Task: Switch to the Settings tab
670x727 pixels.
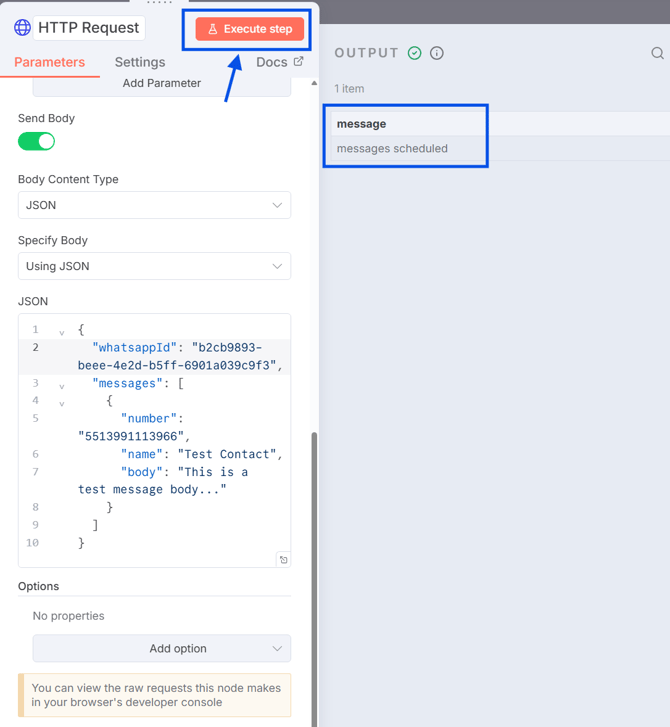Action: pos(140,62)
